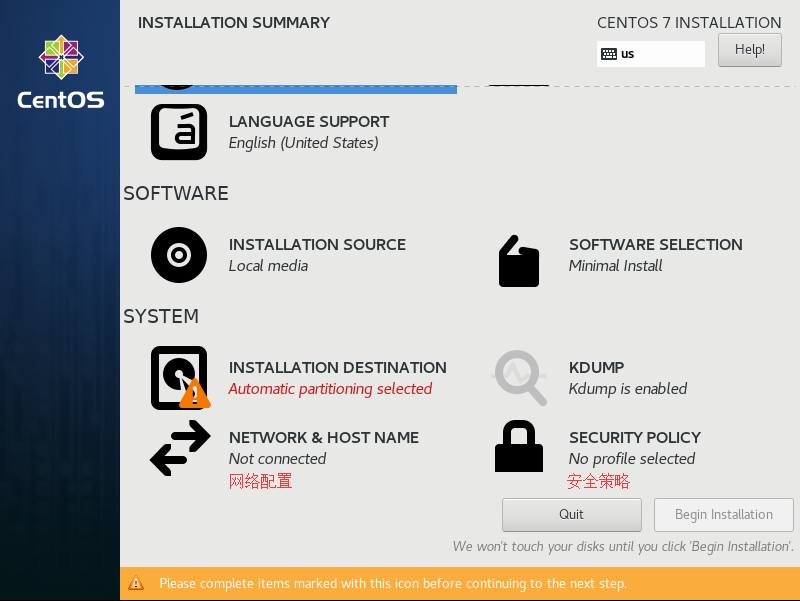800x601 pixels.
Task: Click the Installation Destination hard drive icon
Action: pyautogui.click(x=180, y=378)
